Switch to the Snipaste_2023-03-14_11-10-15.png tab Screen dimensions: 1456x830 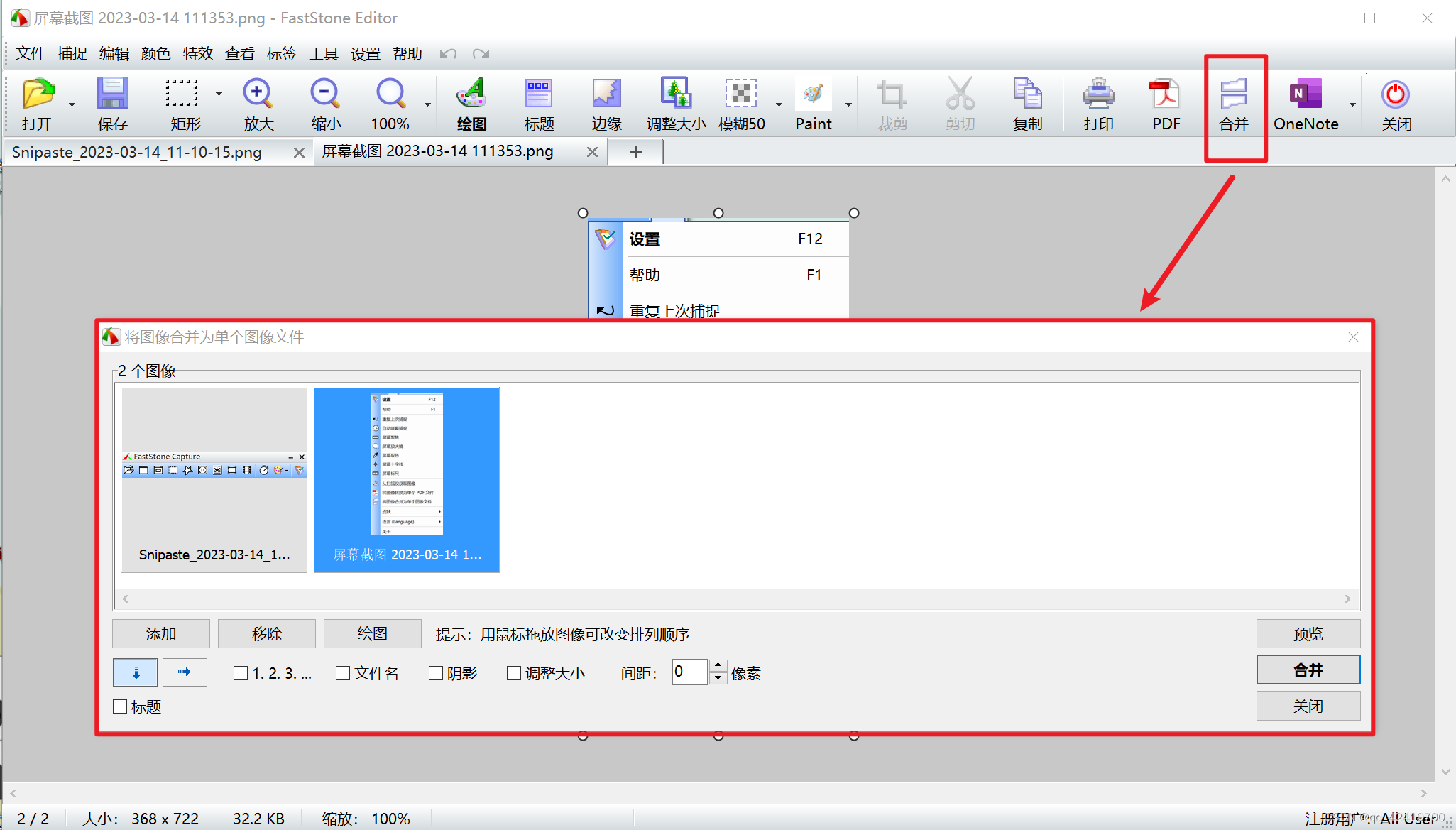pos(137,152)
